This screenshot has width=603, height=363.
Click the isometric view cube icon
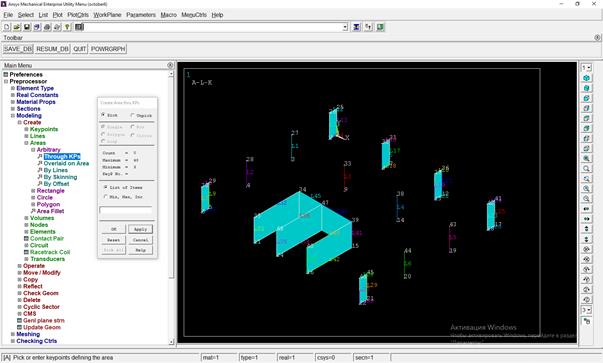[586, 78]
